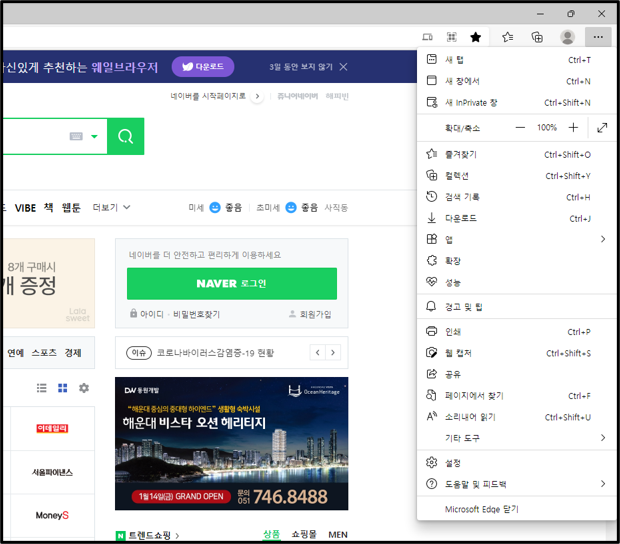Image resolution: width=620 pixels, height=544 pixels.
Task: Go to next issue with right arrow
Action: tap(333, 352)
